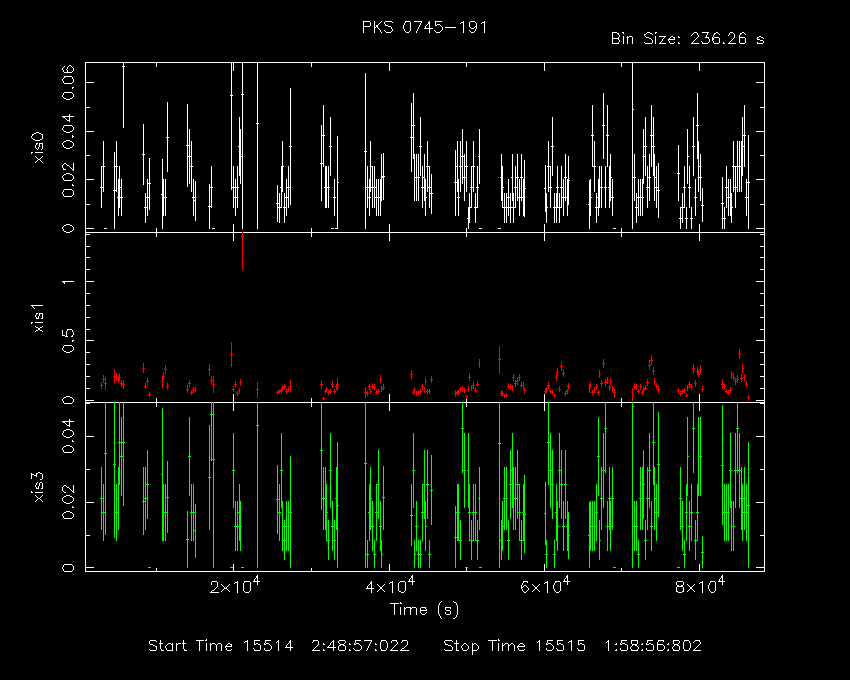Click the 1:58:56:802 stop timestamp
Image resolution: width=850 pixels, height=680 pixels.
[653, 646]
